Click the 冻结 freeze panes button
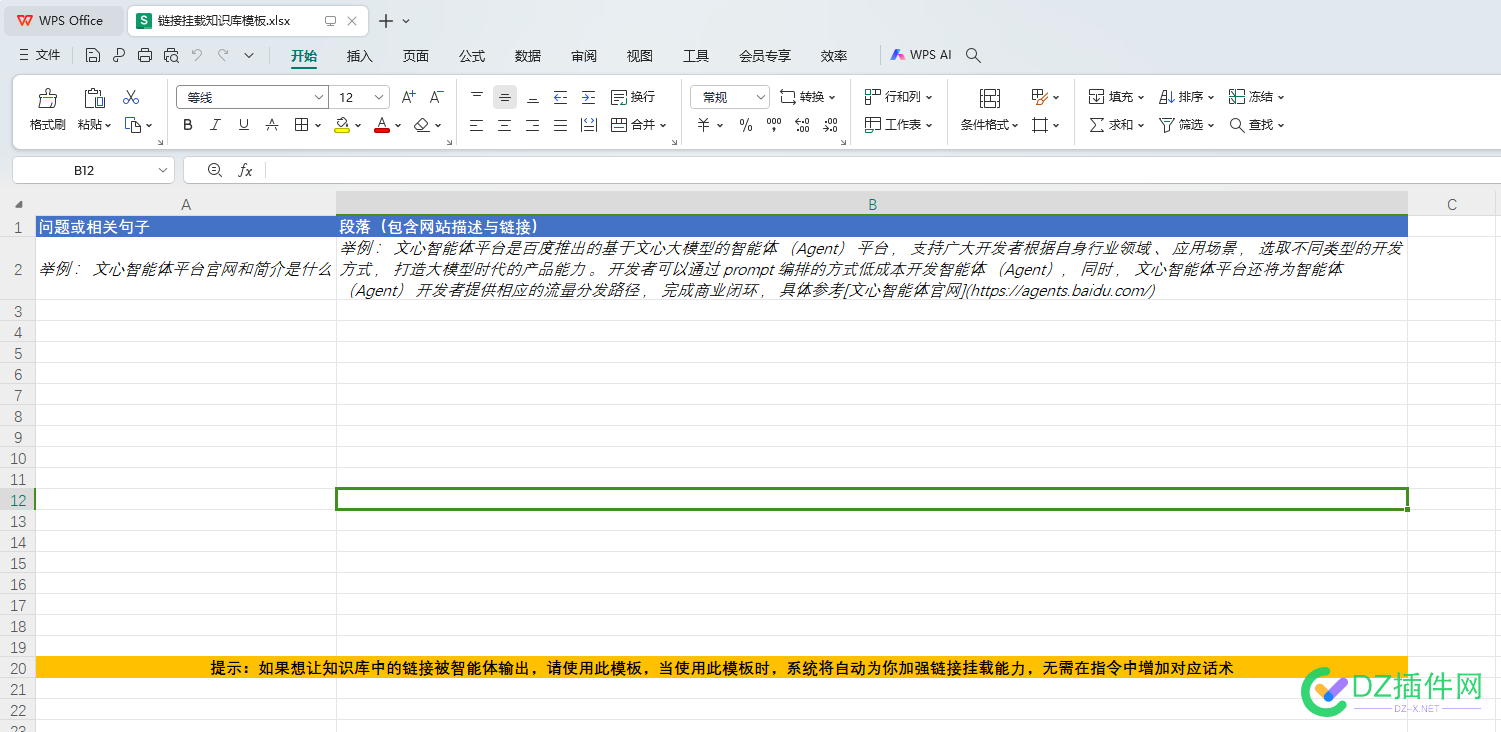This screenshot has height=732, width=1501. (1256, 97)
